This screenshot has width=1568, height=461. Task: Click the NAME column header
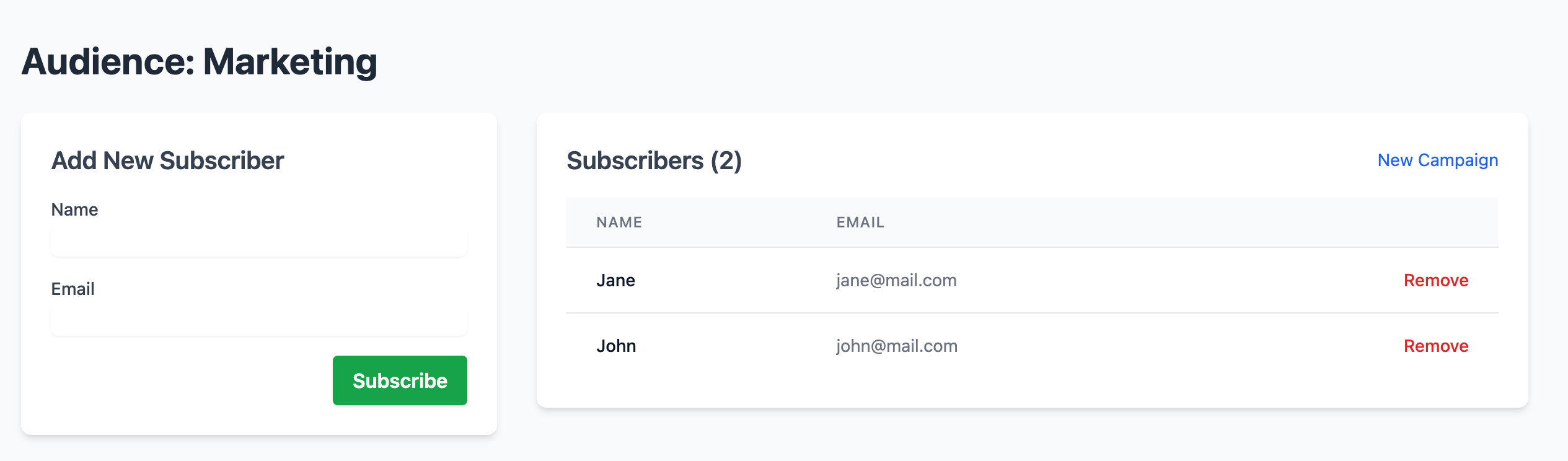click(619, 222)
